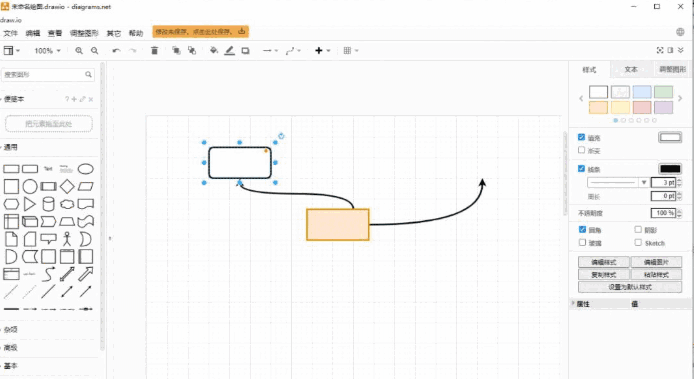
Task: Click the redo arrow icon
Action: point(132,50)
